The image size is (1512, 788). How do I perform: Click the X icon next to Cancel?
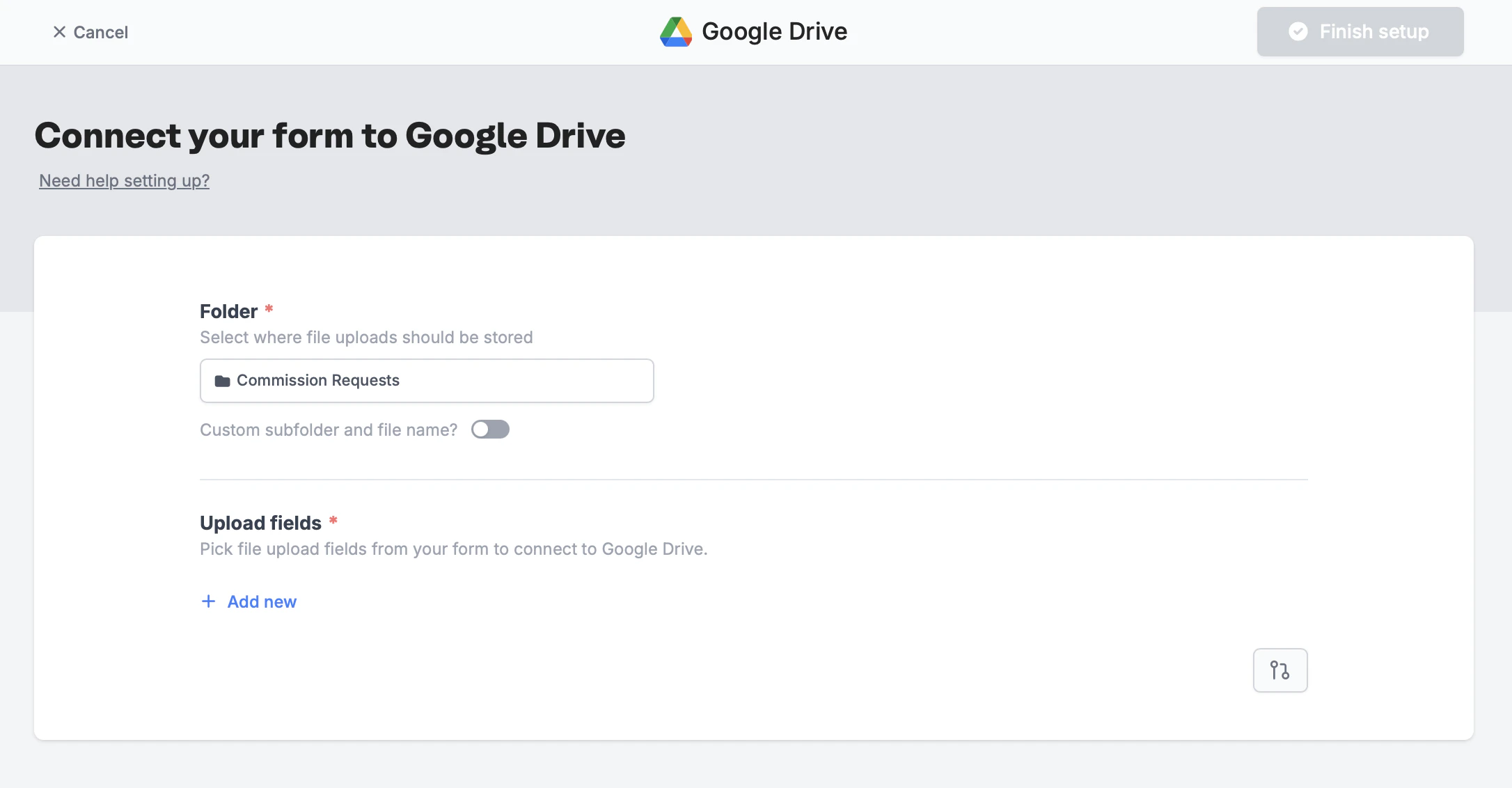point(59,31)
